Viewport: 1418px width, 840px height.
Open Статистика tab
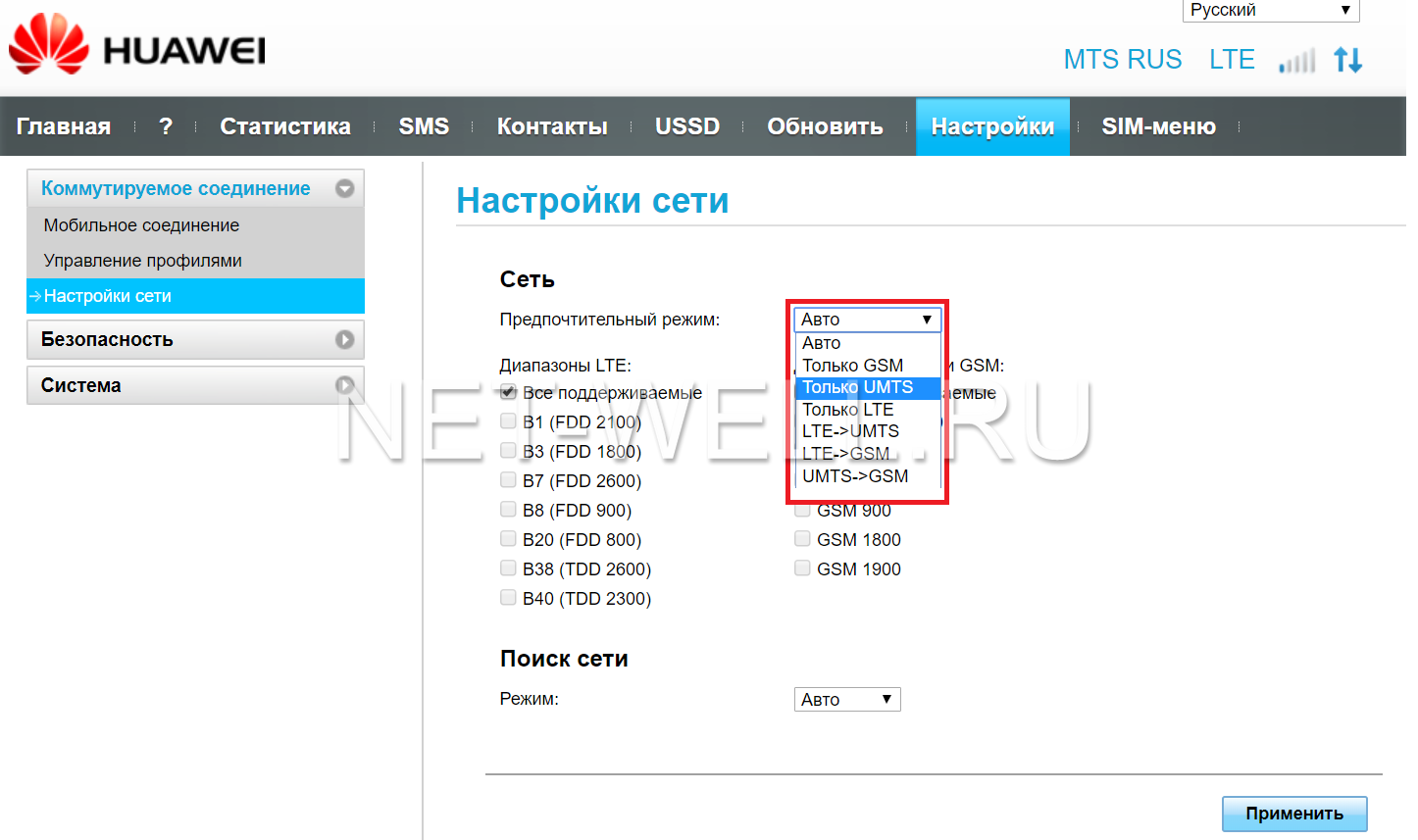point(285,126)
